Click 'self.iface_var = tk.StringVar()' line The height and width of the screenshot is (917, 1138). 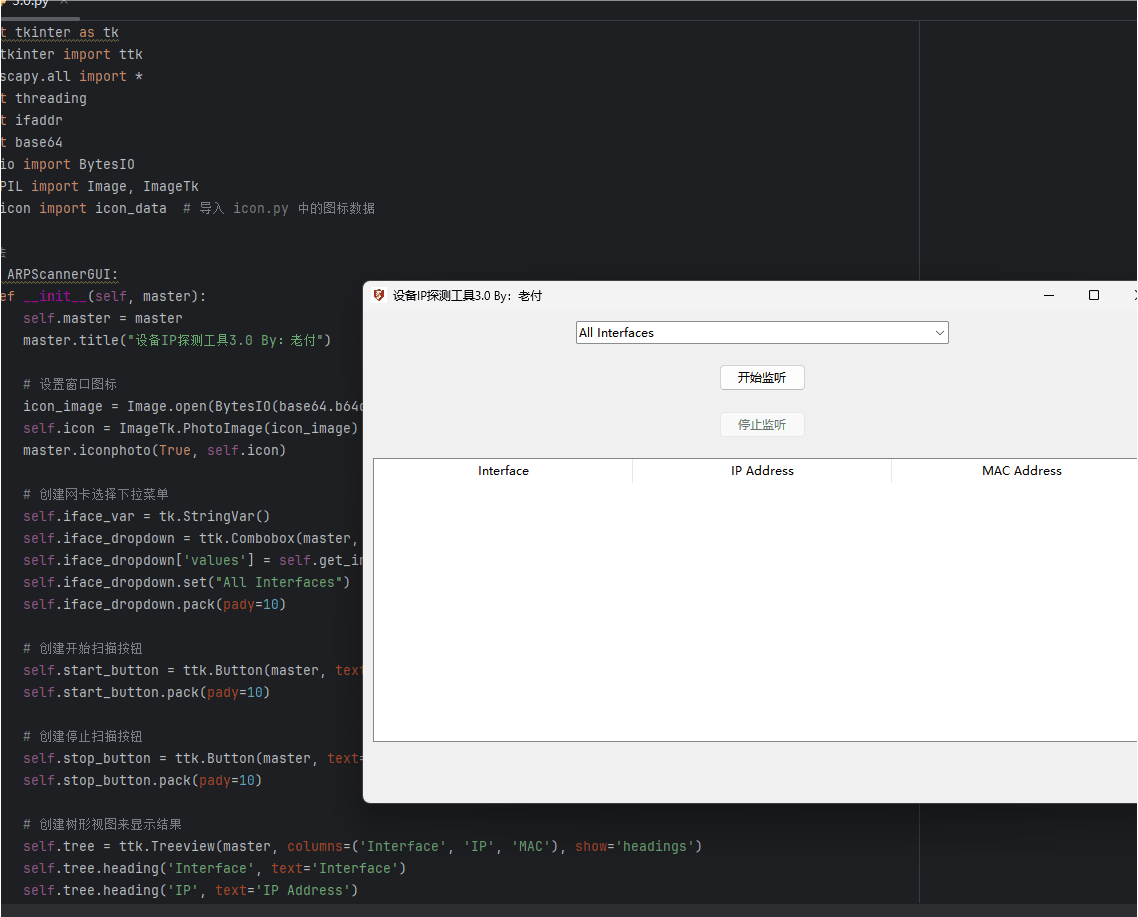click(146, 516)
